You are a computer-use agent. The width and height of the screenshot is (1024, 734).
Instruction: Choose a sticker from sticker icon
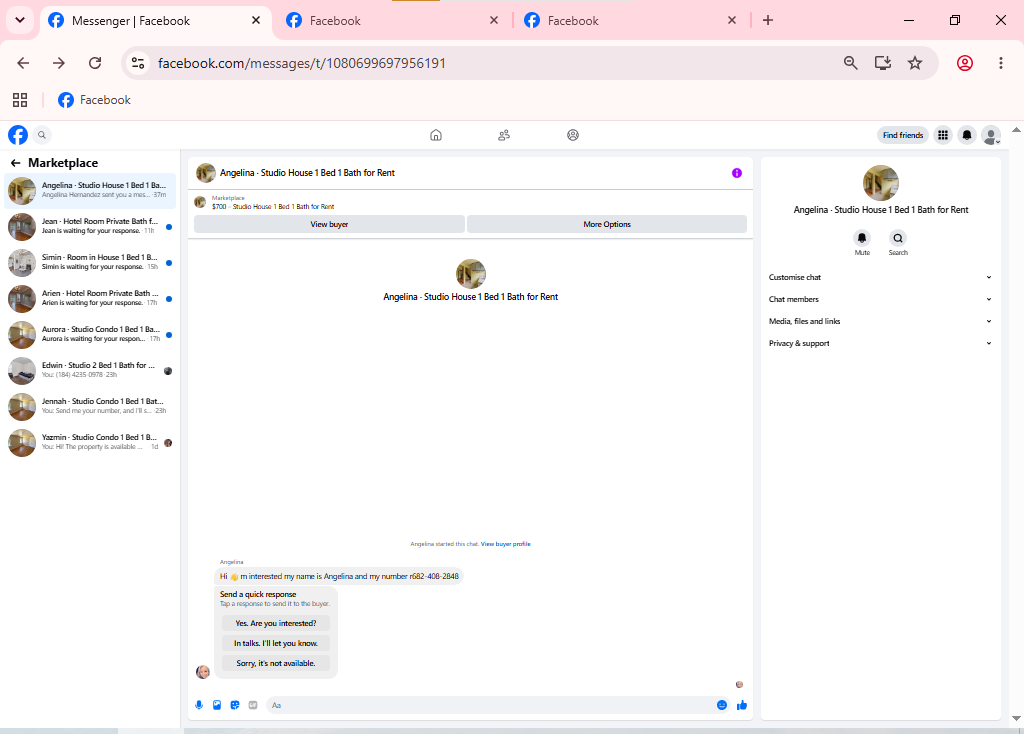(x=235, y=705)
